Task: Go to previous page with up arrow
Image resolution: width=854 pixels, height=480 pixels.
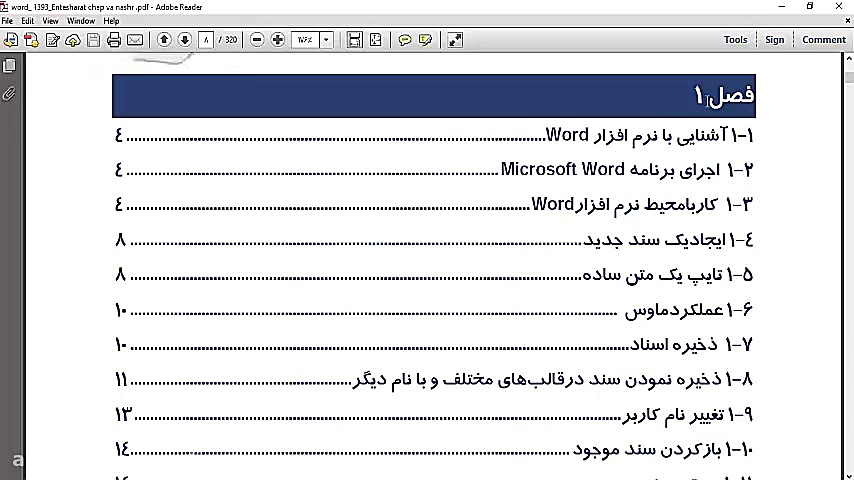Action: click(164, 40)
